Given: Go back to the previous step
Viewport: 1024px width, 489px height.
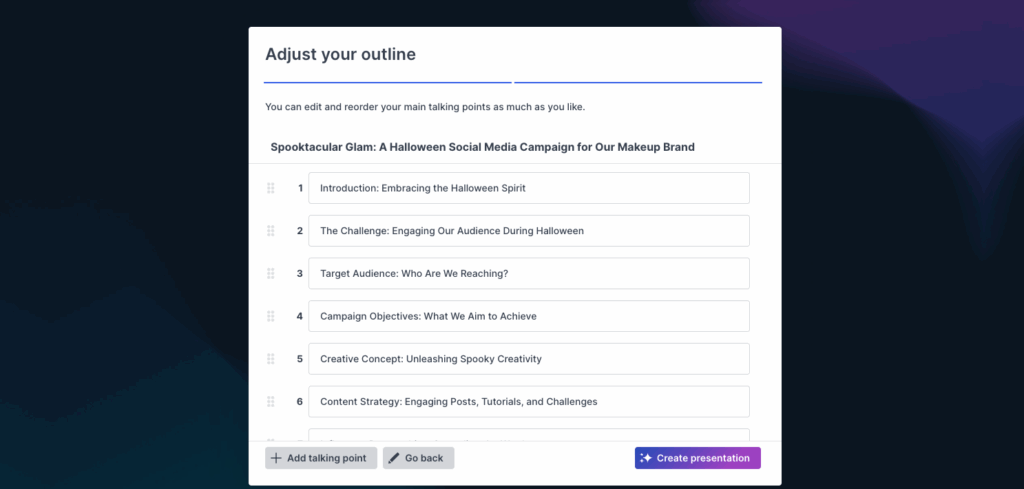Looking at the screenshot, I should (x=418, y=458).
